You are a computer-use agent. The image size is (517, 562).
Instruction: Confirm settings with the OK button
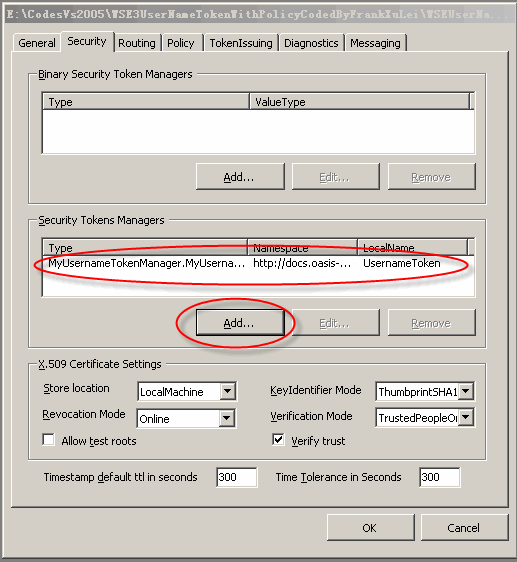[370, 528]
